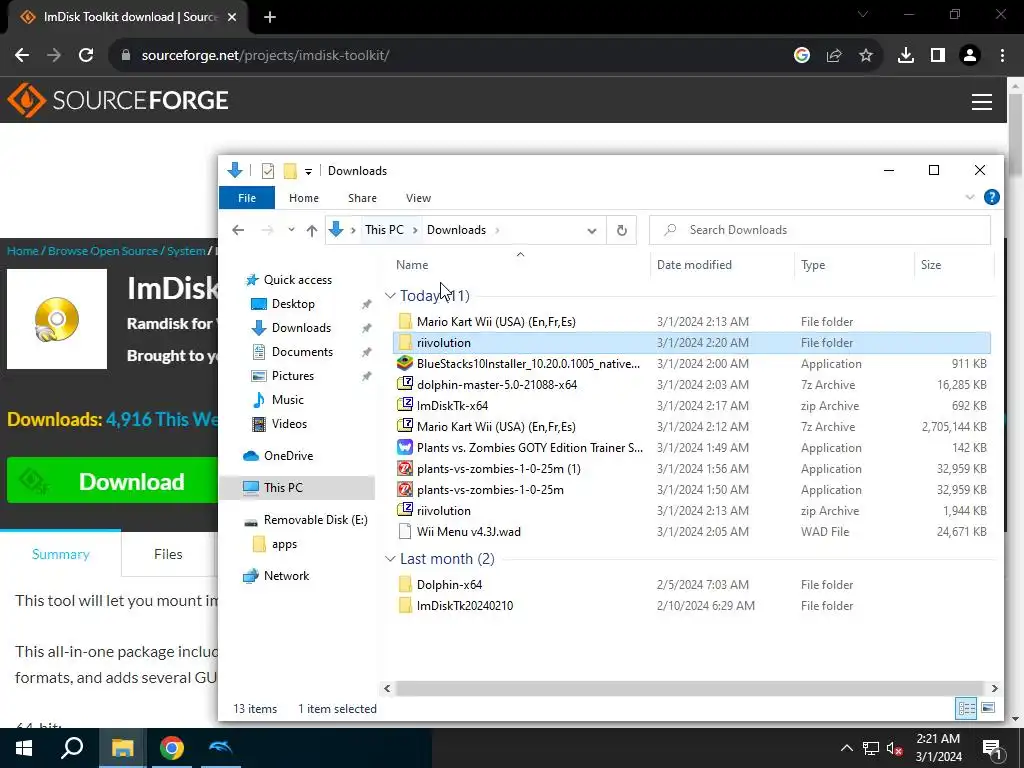Screen dimensions: 1024x768
Task: Click the Search Downloads field
Action: pyautogui.click(x=820, y=230)
